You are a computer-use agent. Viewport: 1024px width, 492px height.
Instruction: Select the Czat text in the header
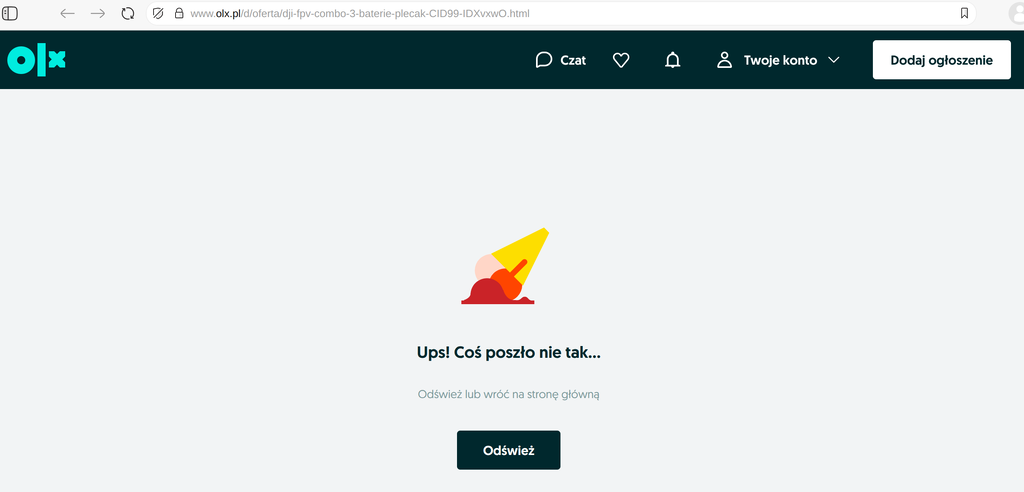tap(573, 60)
